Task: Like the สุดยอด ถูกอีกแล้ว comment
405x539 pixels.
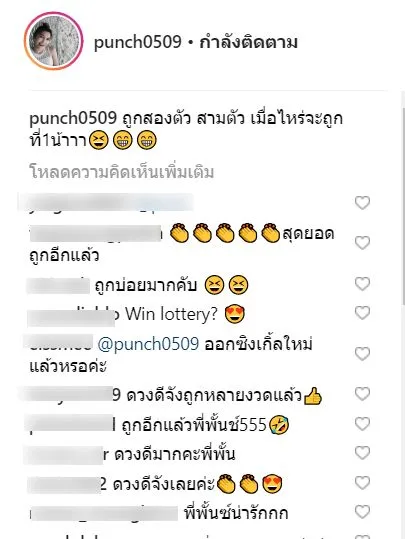Action: [362, 243]
